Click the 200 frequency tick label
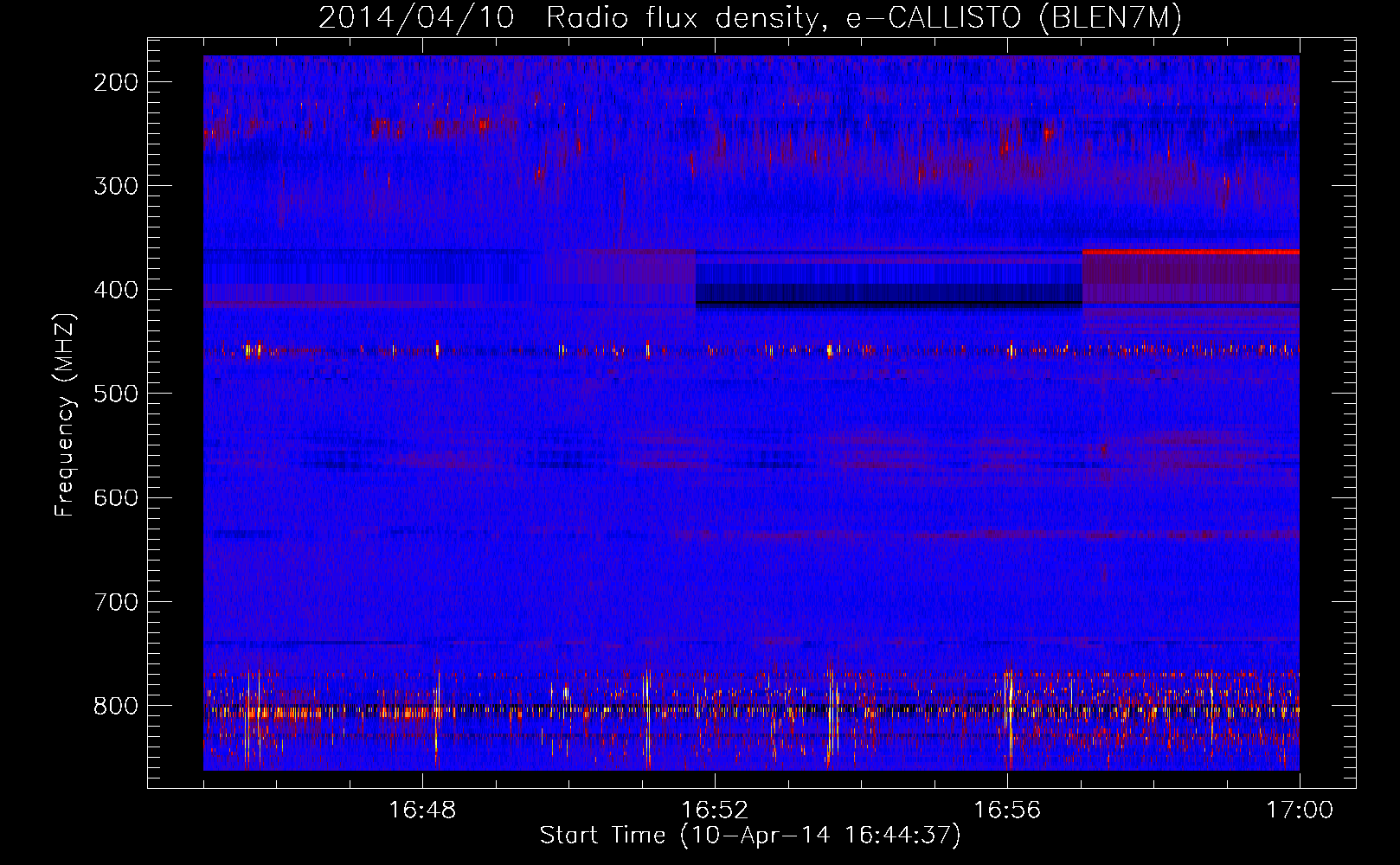1400x865 pixels. point(116,82)
